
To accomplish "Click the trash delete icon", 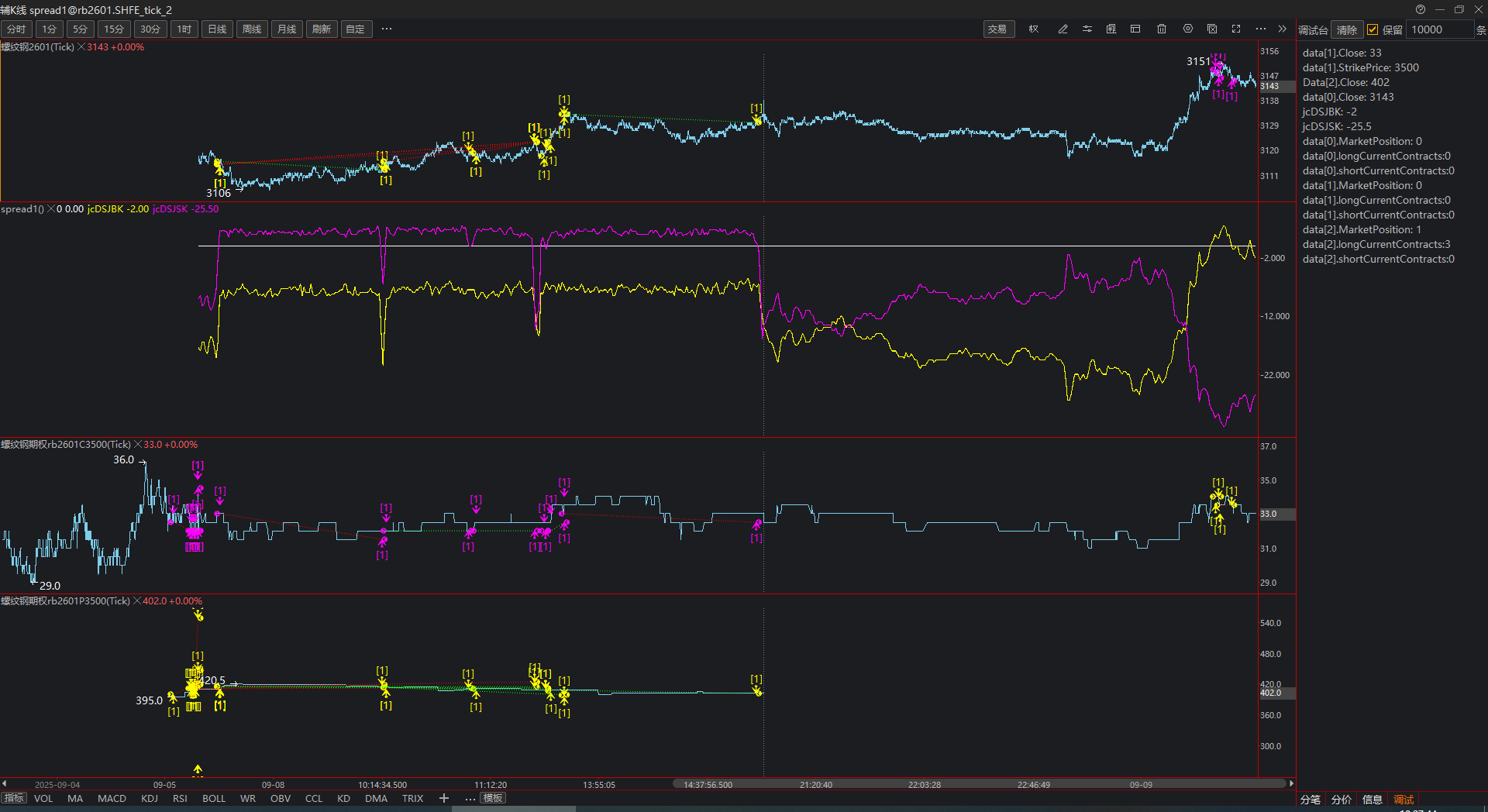I will click(1162, 29).
